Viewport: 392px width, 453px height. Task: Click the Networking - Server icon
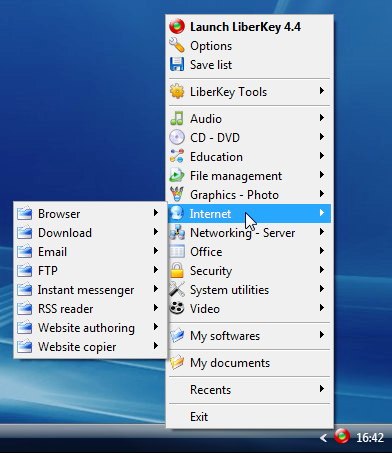coord(177,232)
